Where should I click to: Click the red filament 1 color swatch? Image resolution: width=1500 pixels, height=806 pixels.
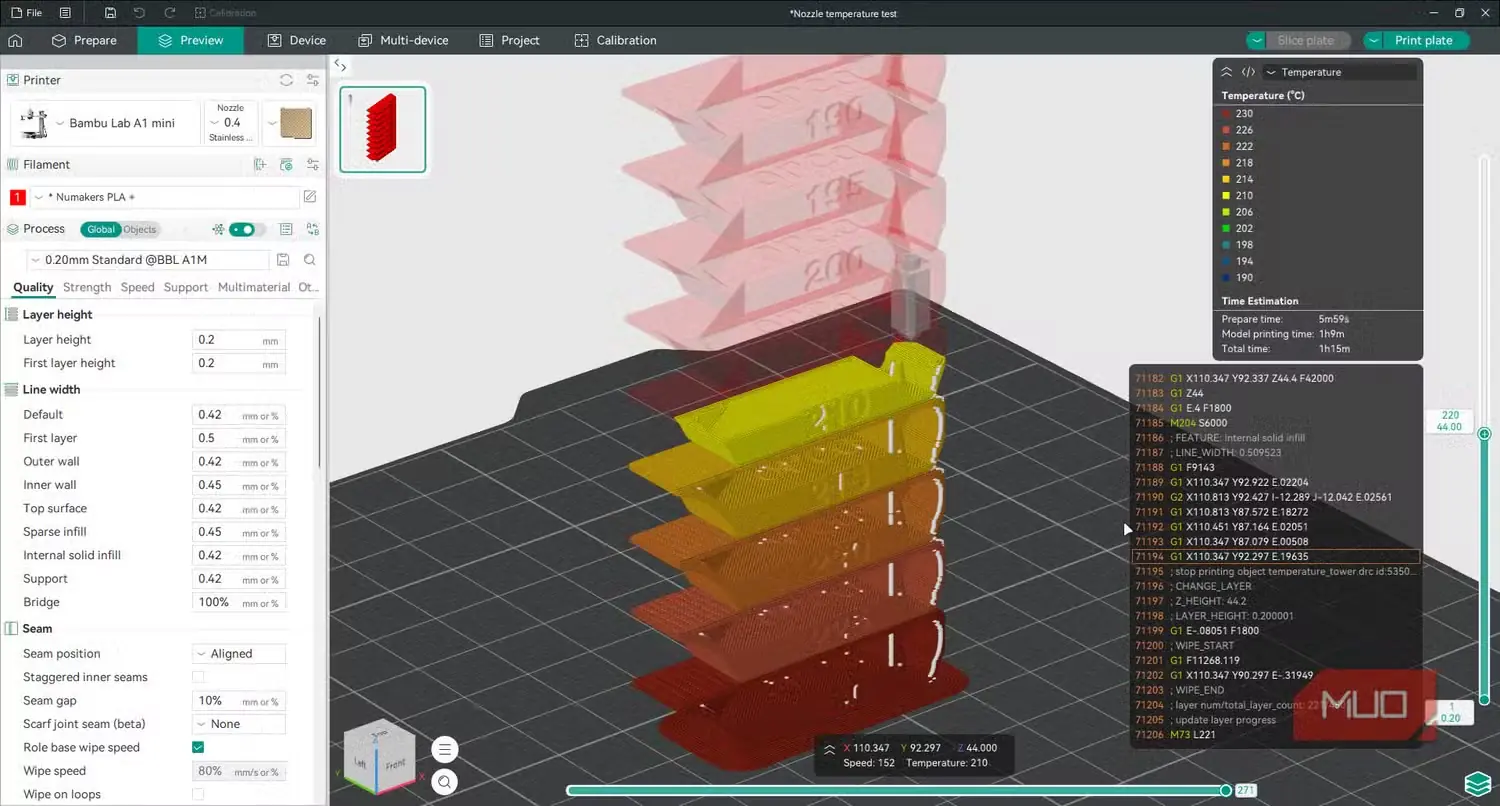(17, 197)
